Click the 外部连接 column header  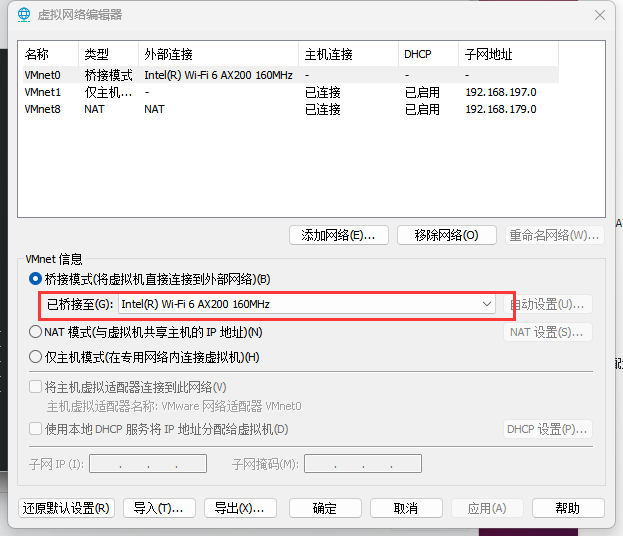point(219,54)
